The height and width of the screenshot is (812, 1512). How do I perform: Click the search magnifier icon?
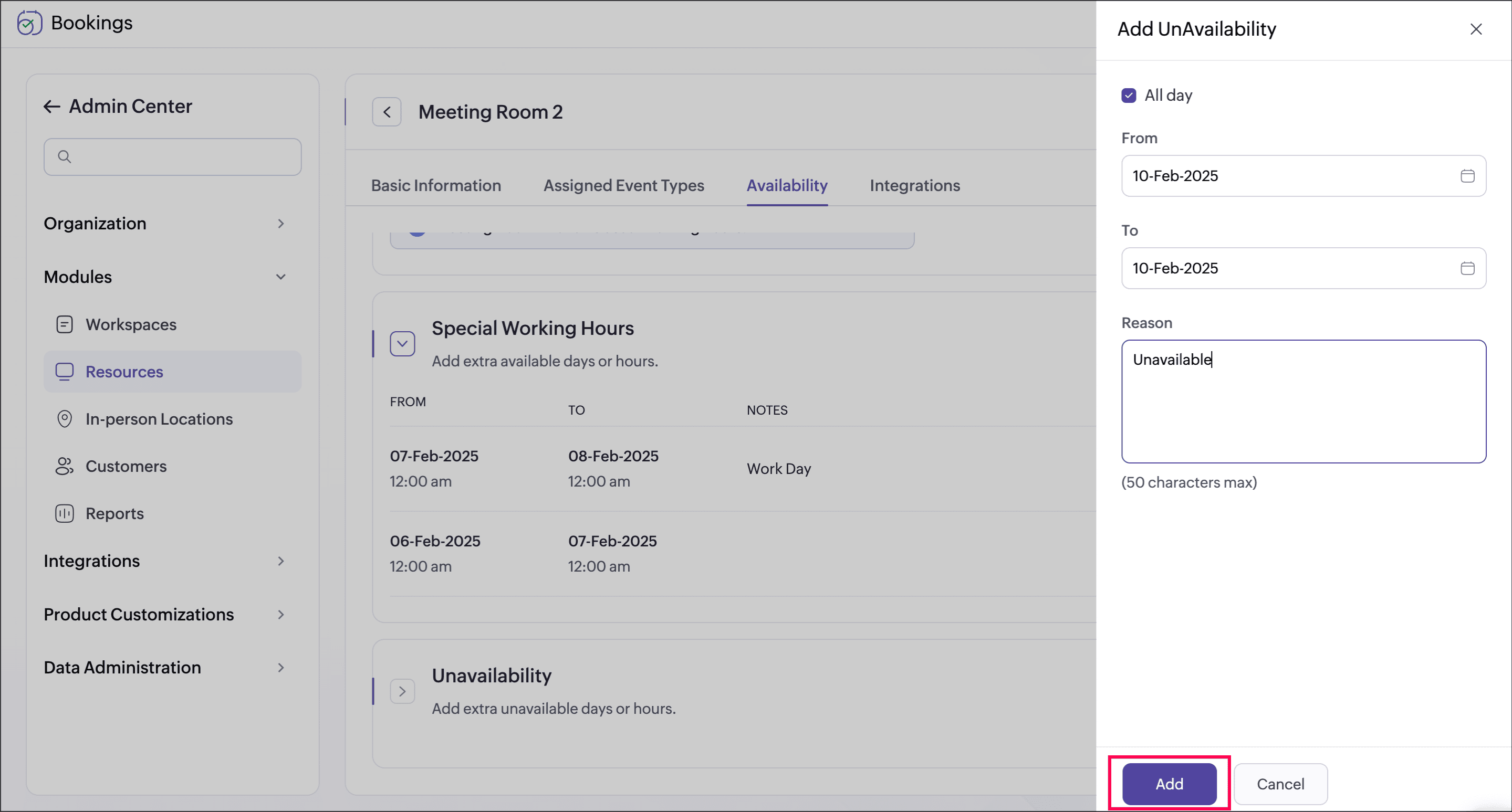tap(65, 156)
